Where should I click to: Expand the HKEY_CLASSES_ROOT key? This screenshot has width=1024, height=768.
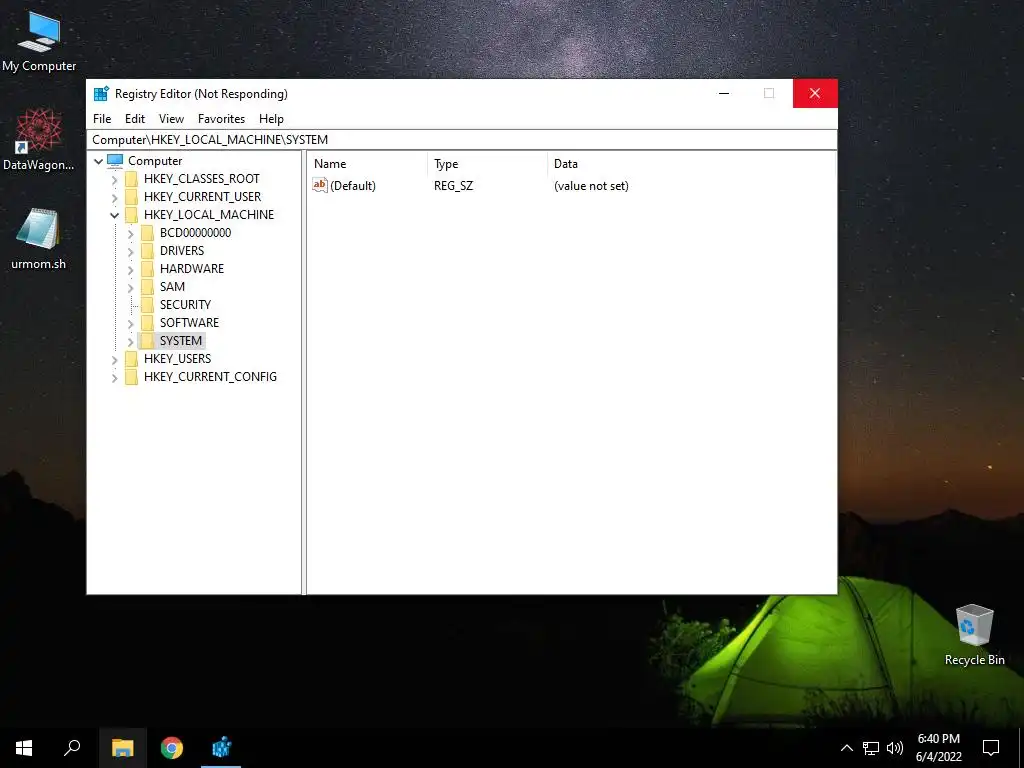[115, 180]
